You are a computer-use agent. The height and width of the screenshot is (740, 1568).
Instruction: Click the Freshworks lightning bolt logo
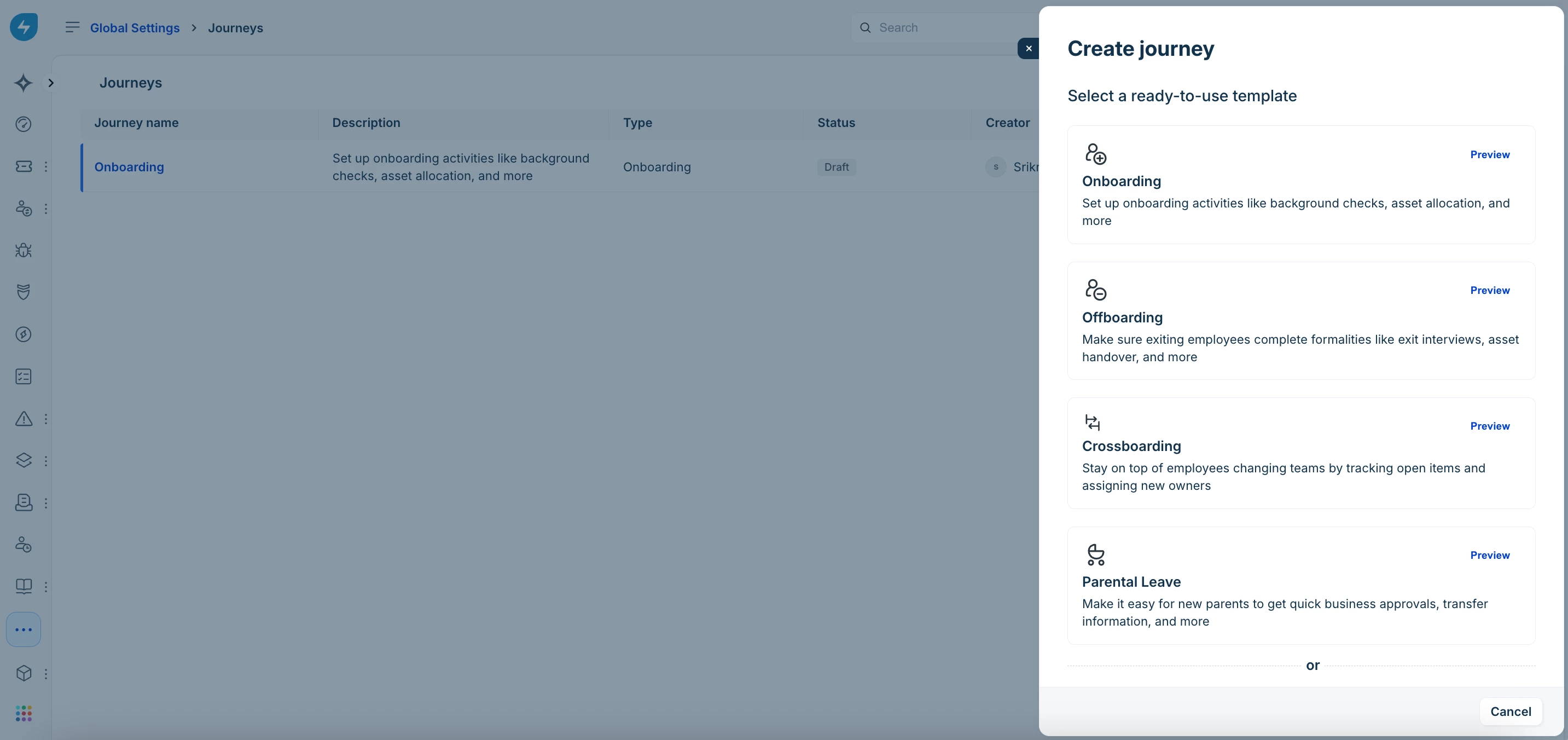click(24, 27)
